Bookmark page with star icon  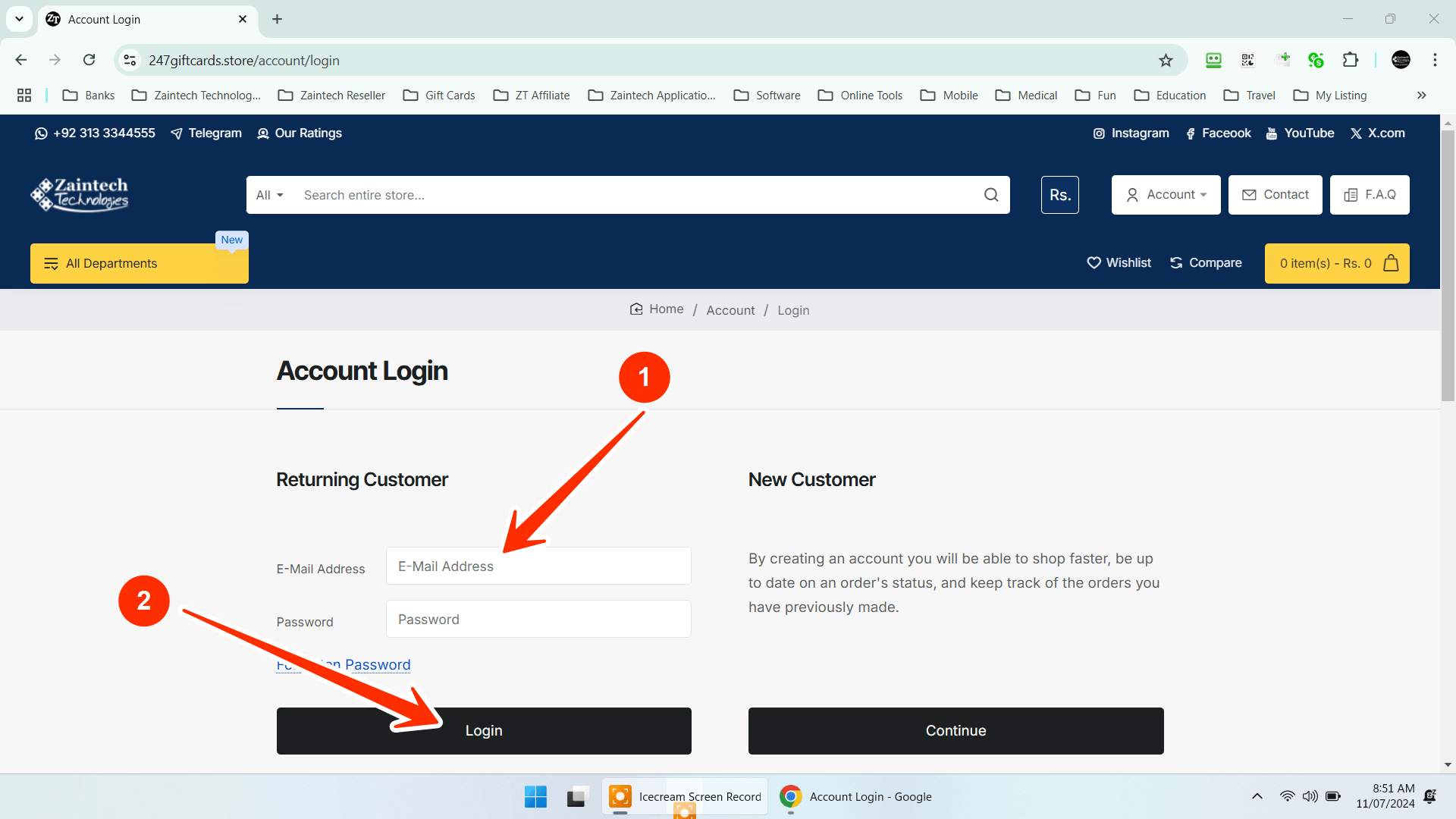[1166, 60]
